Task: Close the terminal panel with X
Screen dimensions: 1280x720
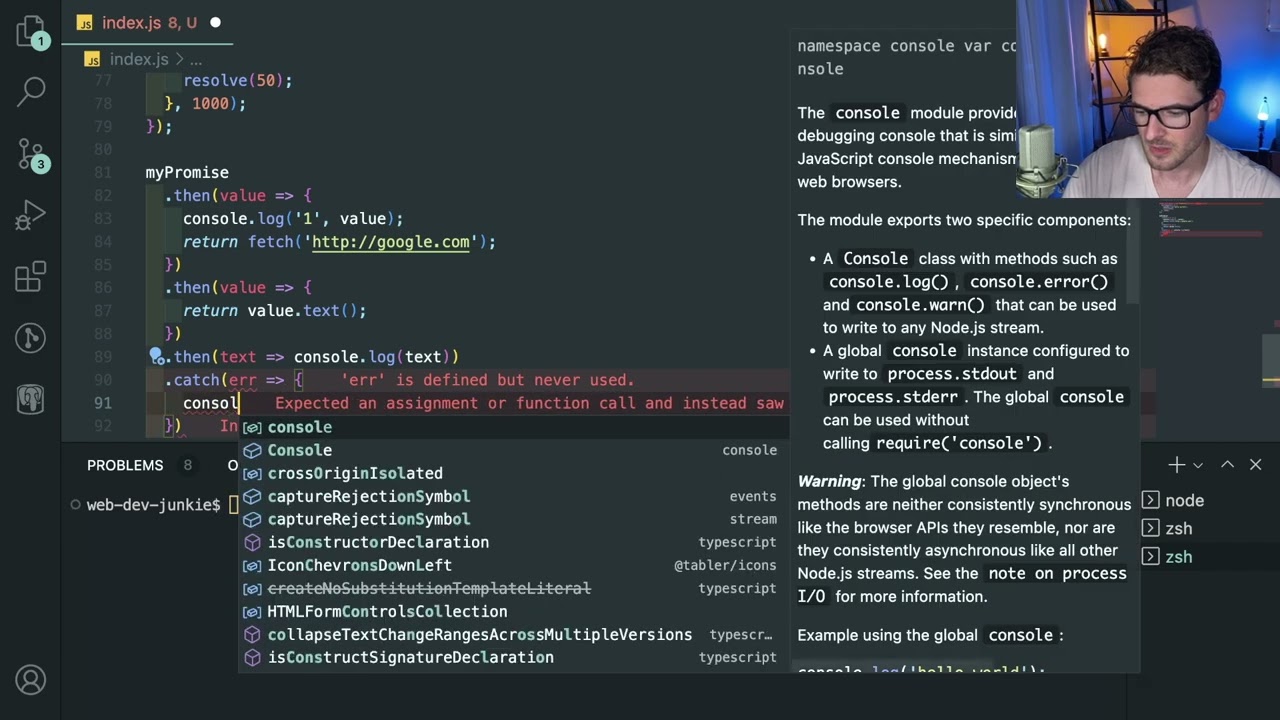Action: click(1255, 465)
